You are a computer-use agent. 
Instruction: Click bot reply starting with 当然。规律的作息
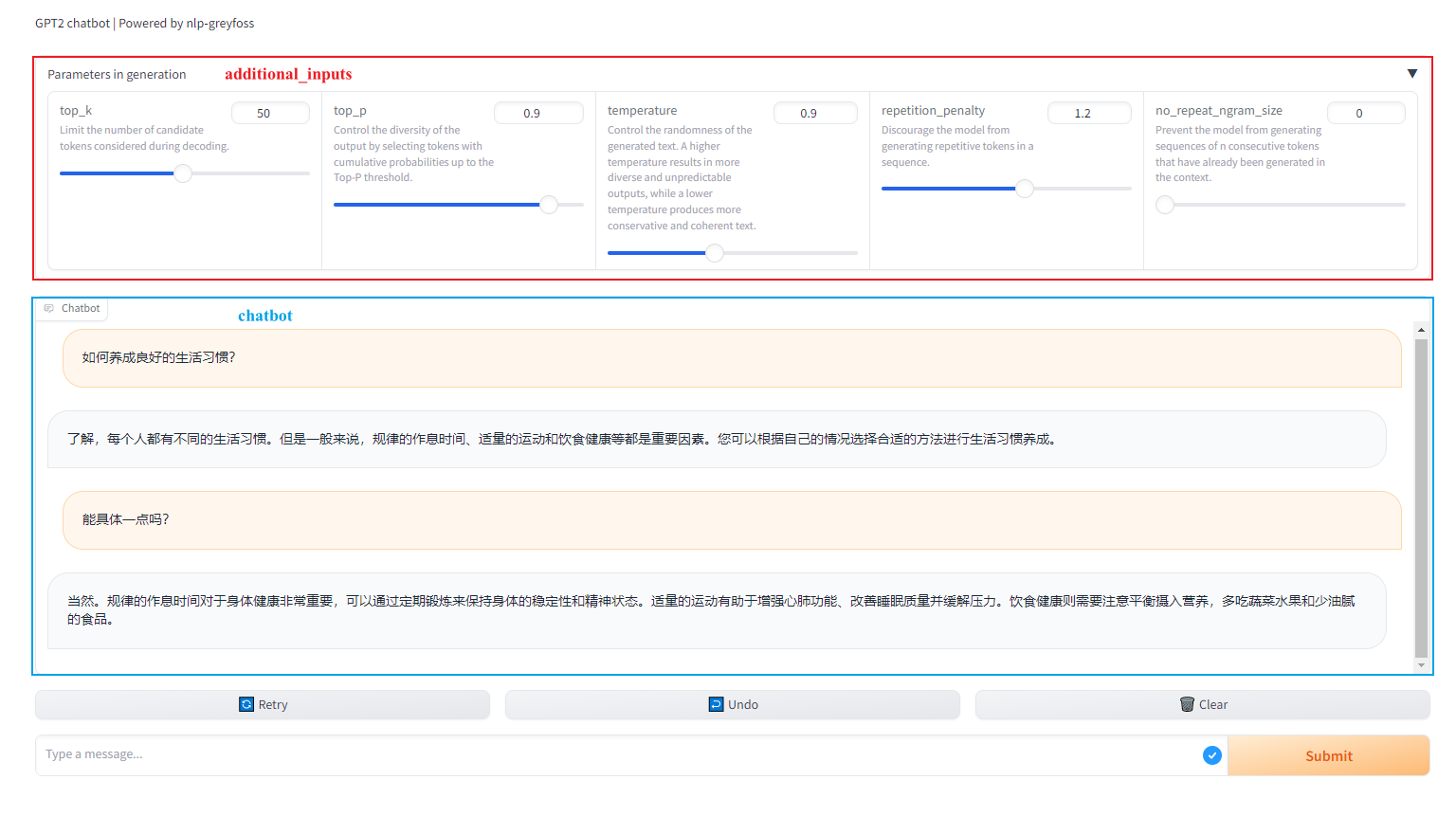point(717,610)
